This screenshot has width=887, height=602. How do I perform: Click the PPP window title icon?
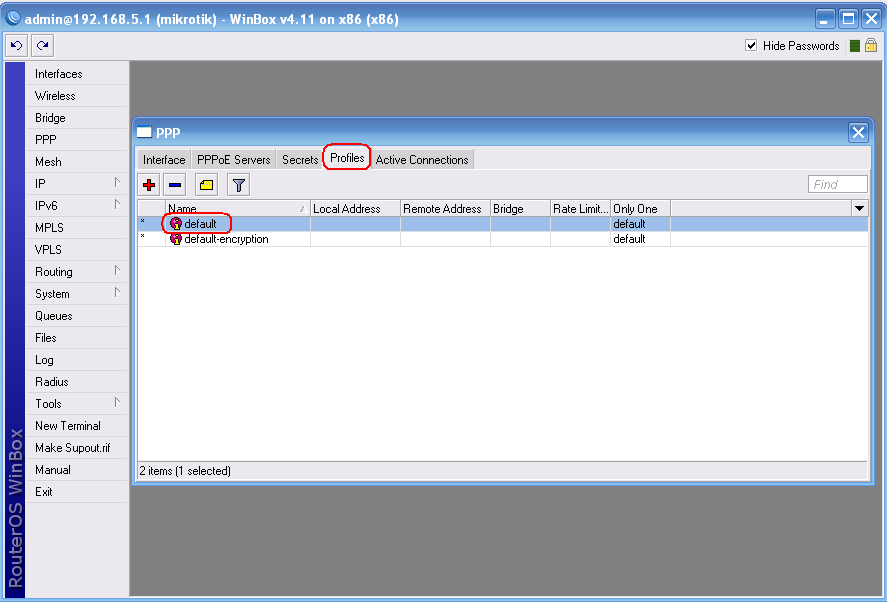coord(145,132)
